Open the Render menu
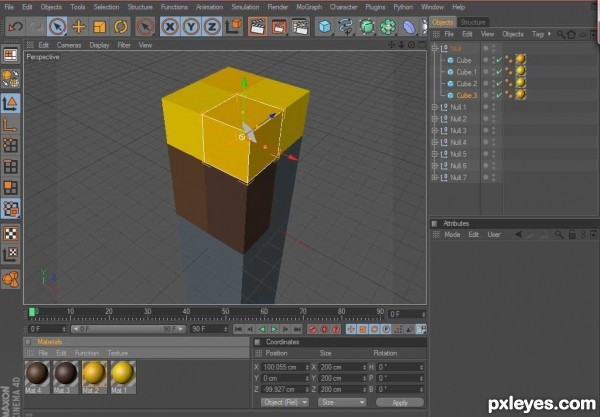Image resolution: width=600 pixels, height=417 pixels. (x=278, y=7)
